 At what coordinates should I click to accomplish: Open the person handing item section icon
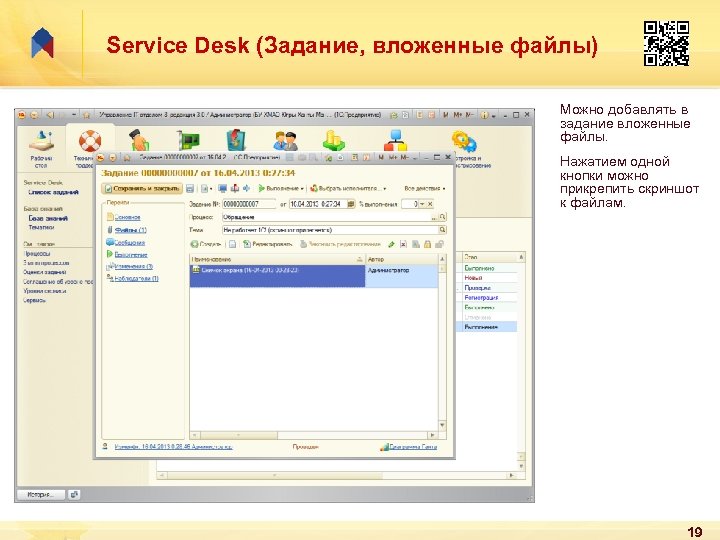140,141
